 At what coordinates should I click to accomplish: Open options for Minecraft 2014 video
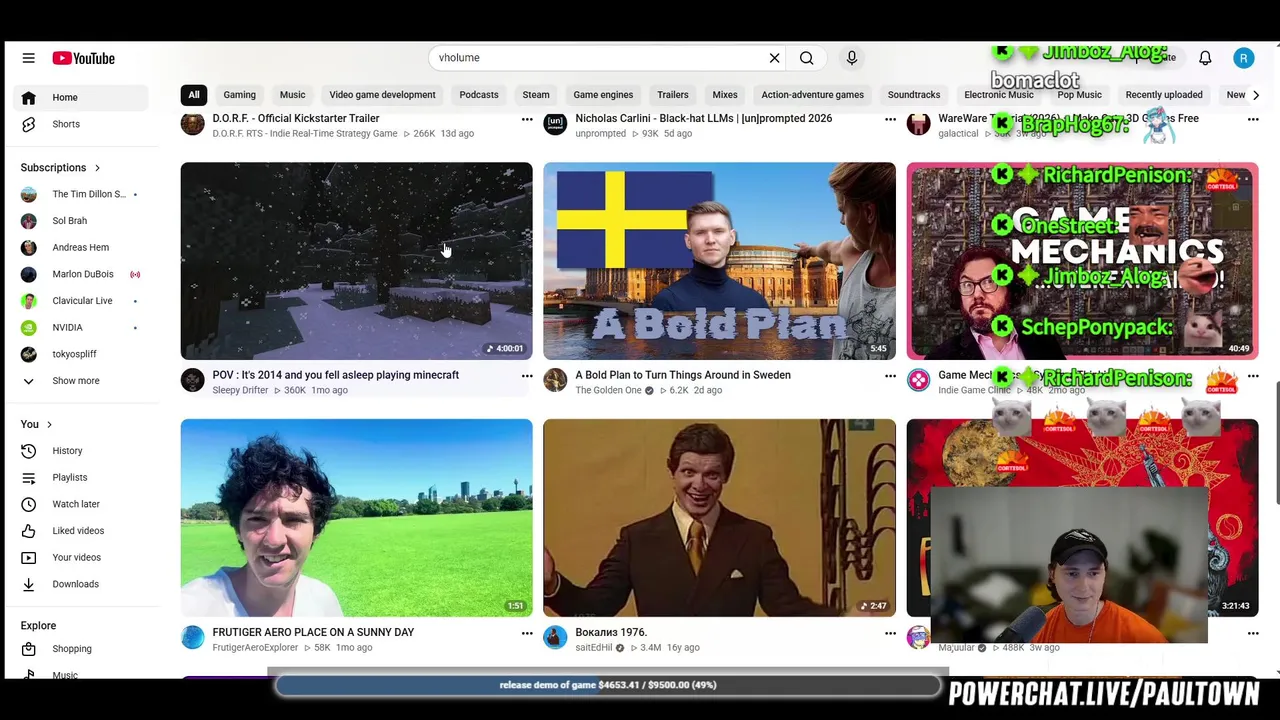tap(526, 376)
